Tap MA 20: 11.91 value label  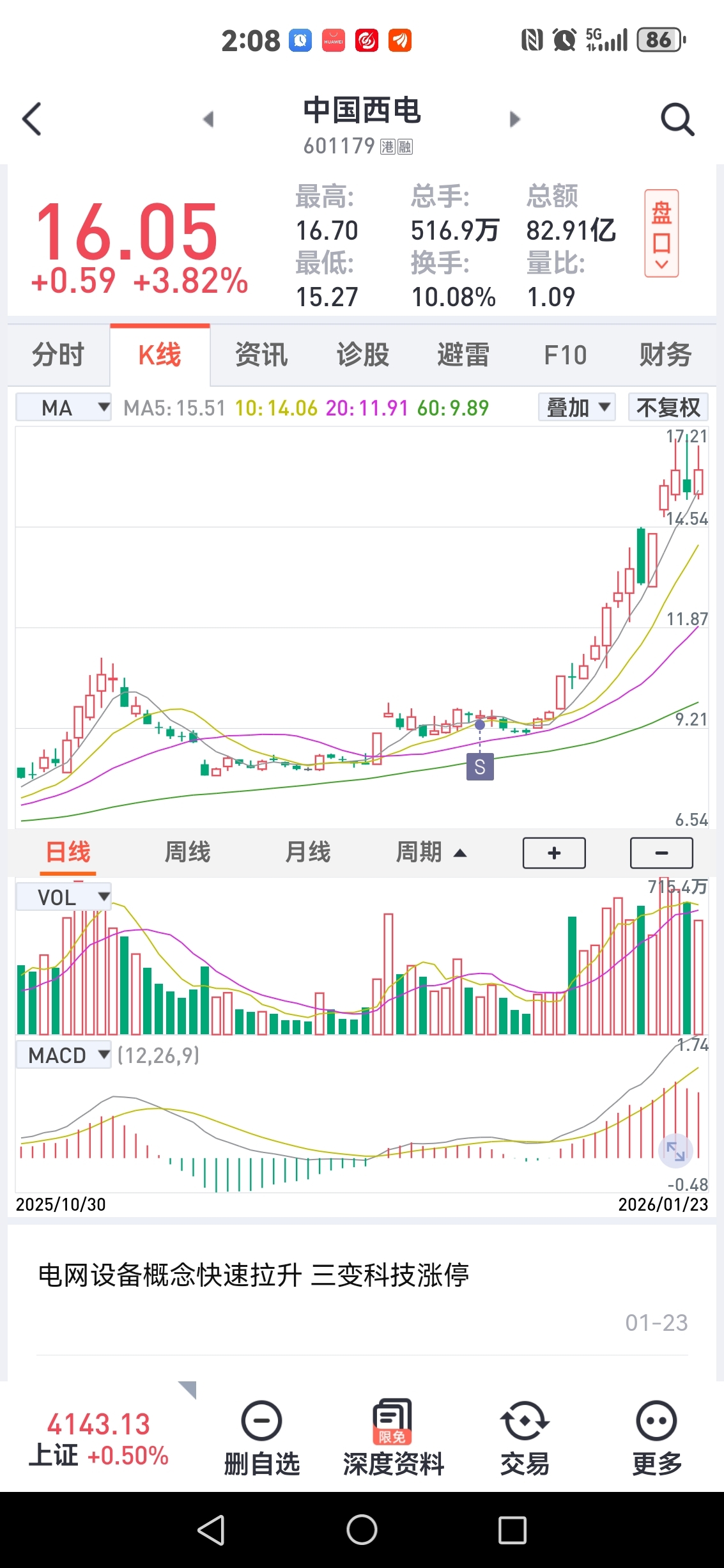pos(367,408)
